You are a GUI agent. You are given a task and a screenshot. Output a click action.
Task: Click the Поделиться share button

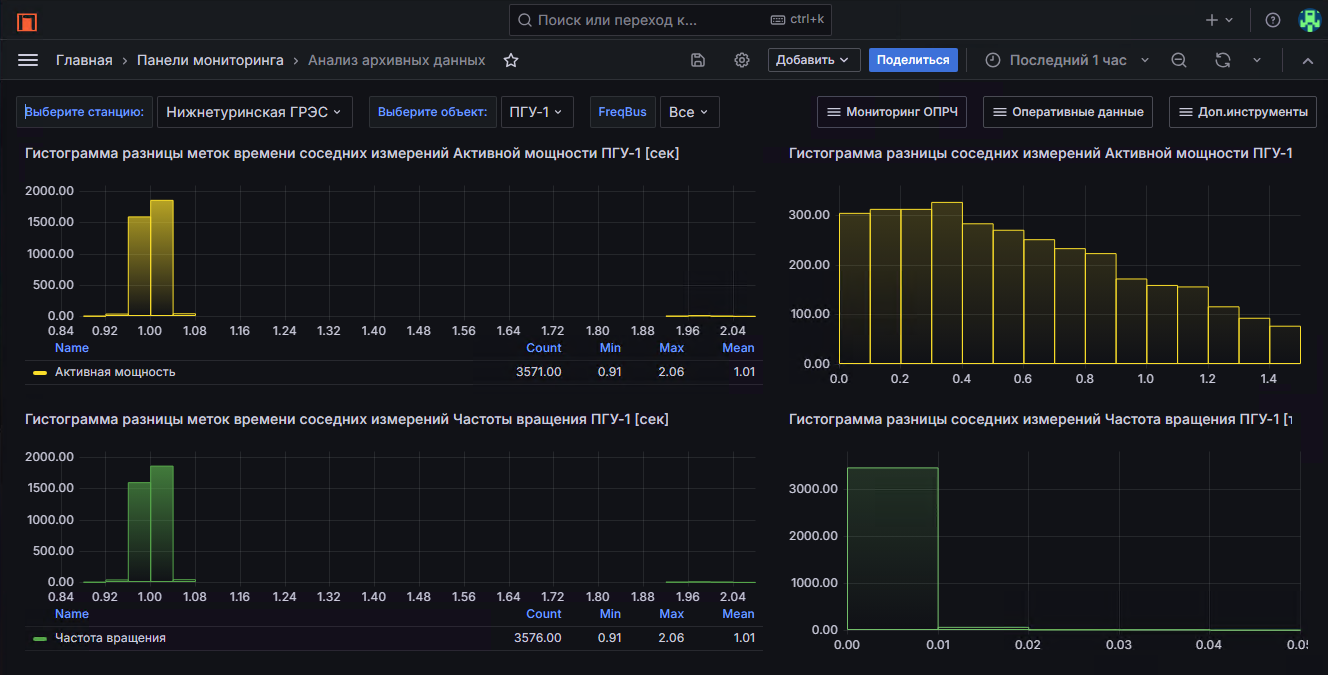[913, 60]
